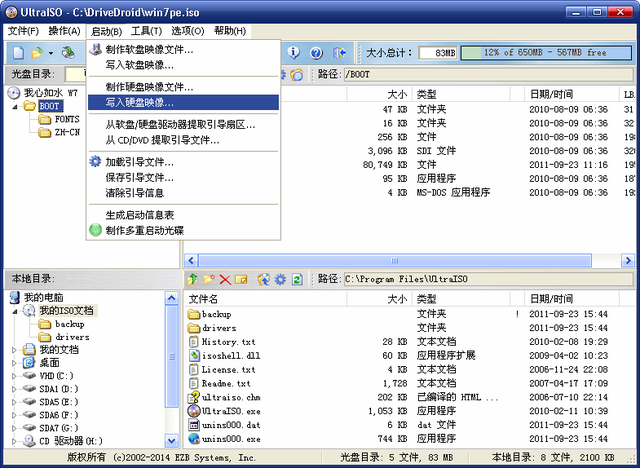
Task: Click the blue question-mark help icon
Action: coord(316,53)
